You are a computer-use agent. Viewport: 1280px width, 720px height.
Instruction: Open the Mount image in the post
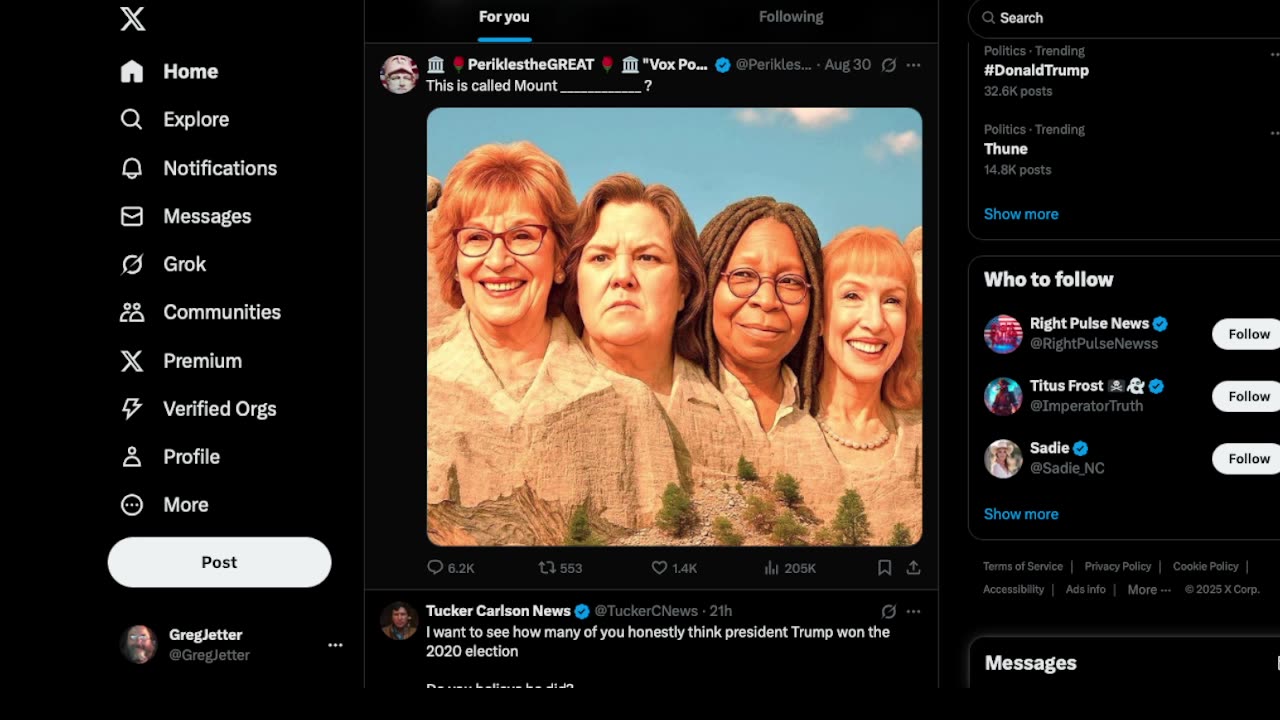[674, 326]
